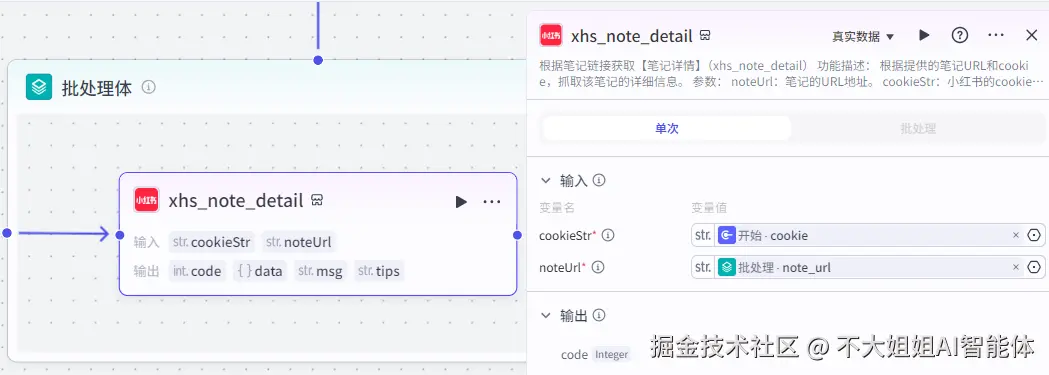Click the cookieStr value field 开始 · cookie

point(868,235)
